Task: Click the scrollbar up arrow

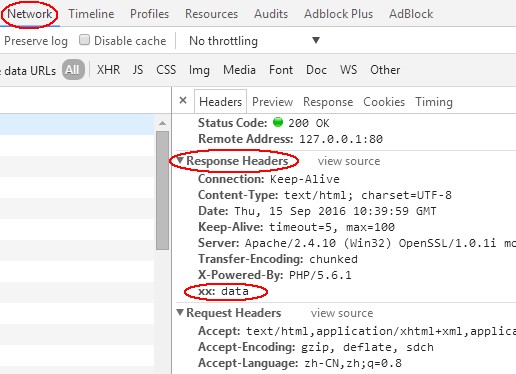Action: (162, 123)
